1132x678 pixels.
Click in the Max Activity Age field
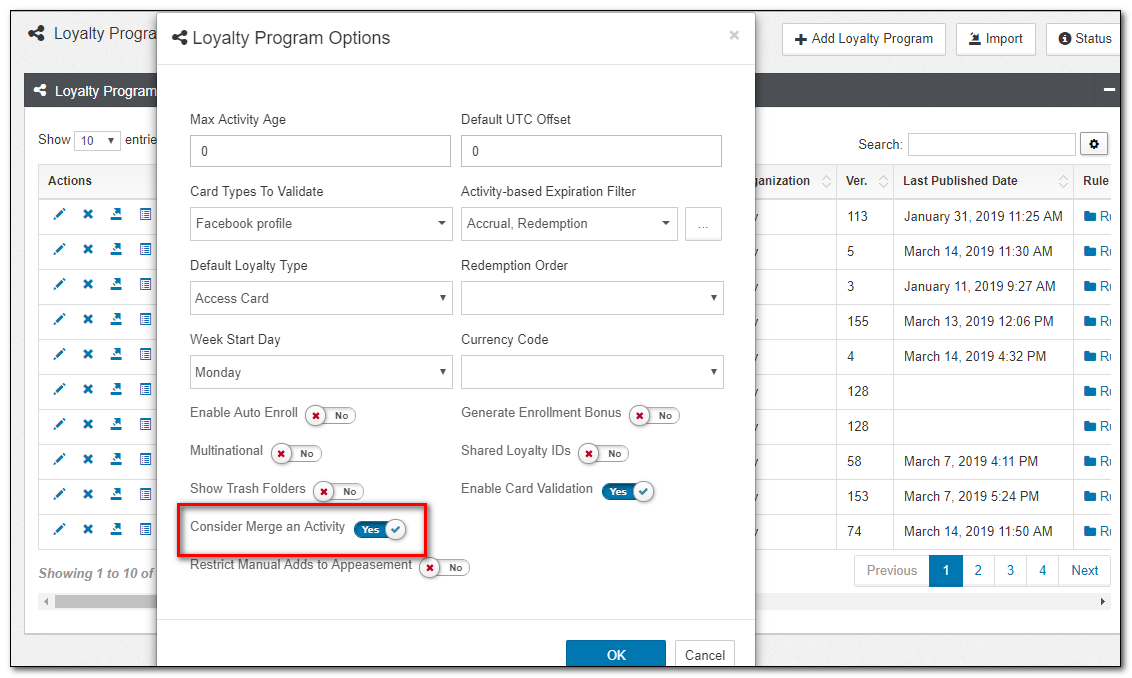[320, 151]
